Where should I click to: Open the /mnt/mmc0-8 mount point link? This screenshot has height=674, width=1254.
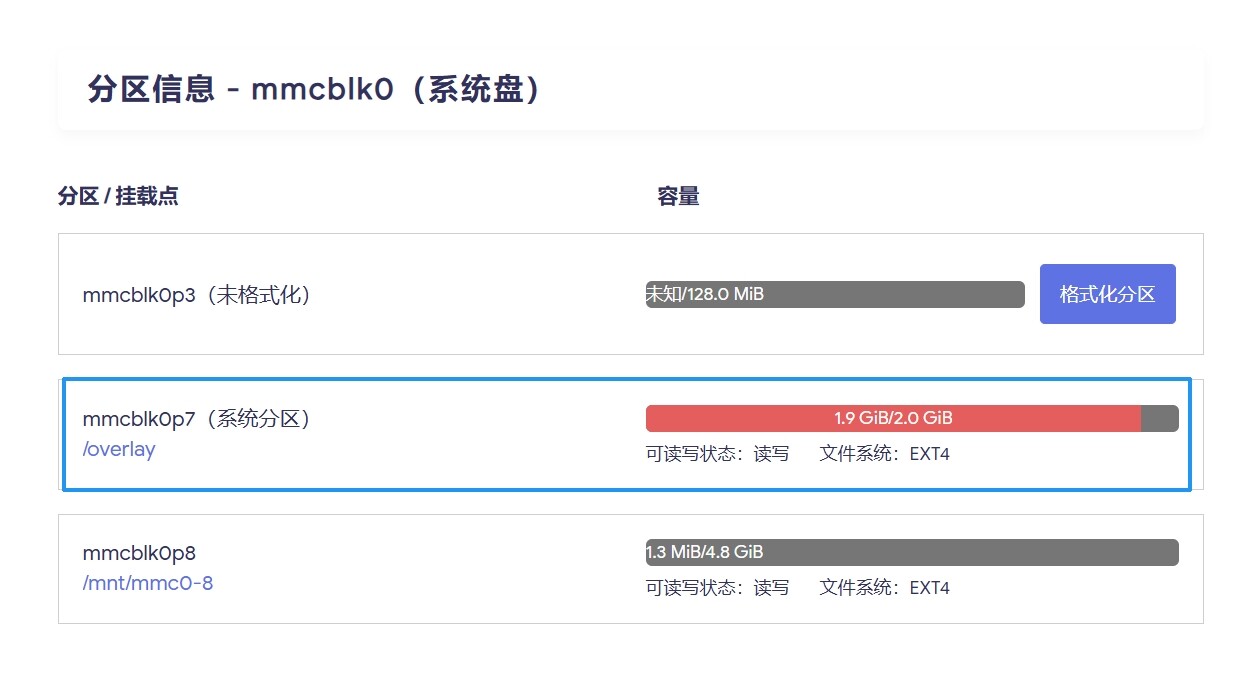click(147, 582)
